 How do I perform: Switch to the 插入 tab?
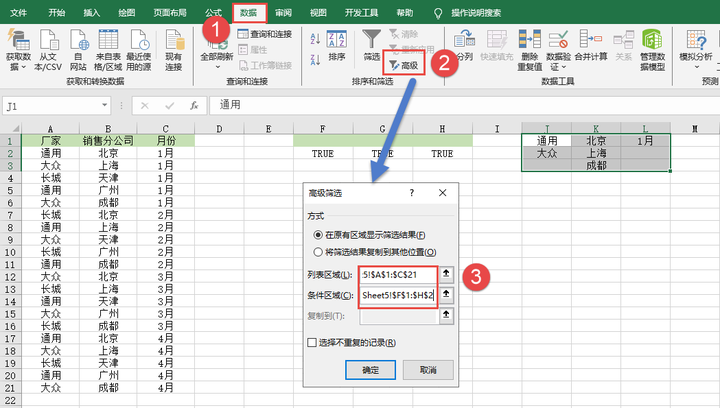[x=91, y=13]
